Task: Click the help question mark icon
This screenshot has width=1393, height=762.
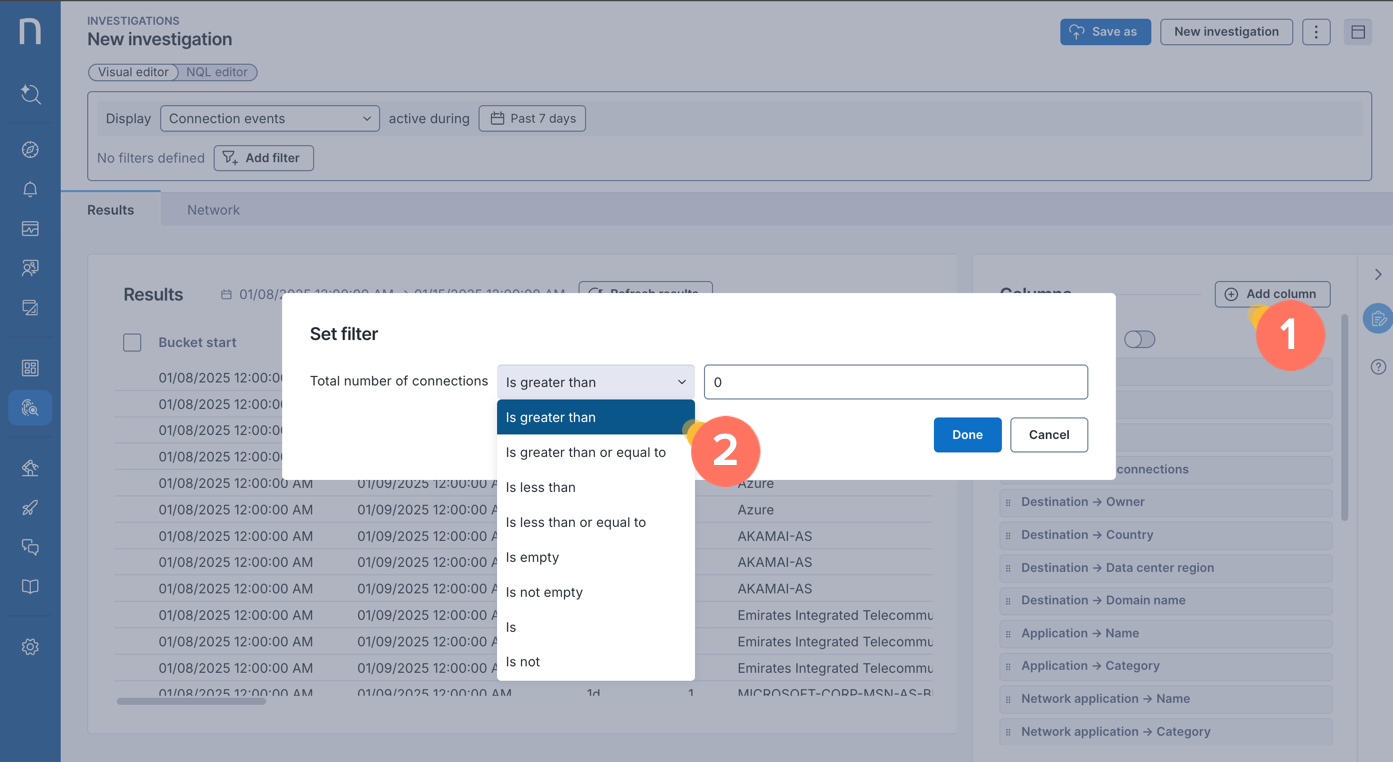Action: point(1378,367)
